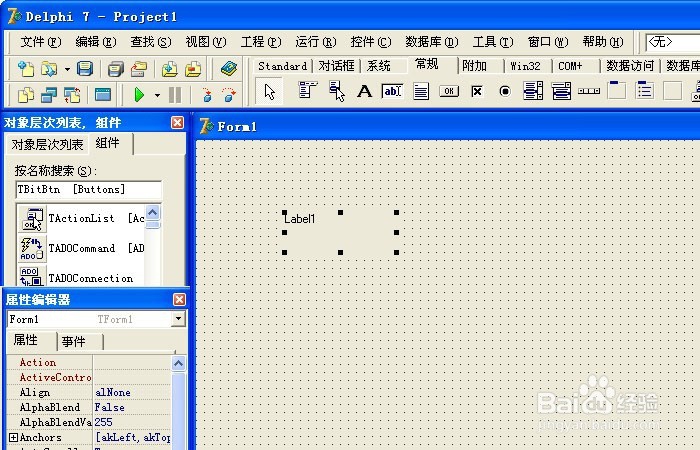The image size is (700, 450).
Task: Select the MainMenu component in palette
Action: point(308,91)
